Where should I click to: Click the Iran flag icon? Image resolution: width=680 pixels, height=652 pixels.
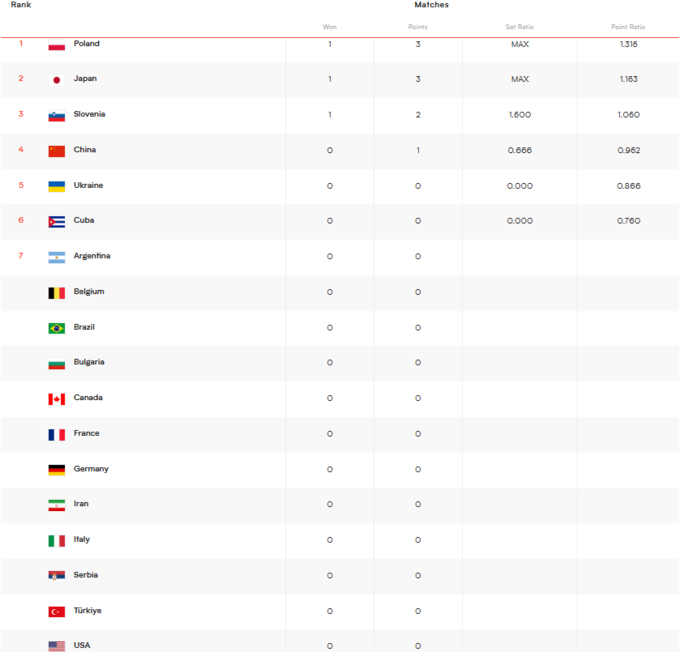pos(56,505)
